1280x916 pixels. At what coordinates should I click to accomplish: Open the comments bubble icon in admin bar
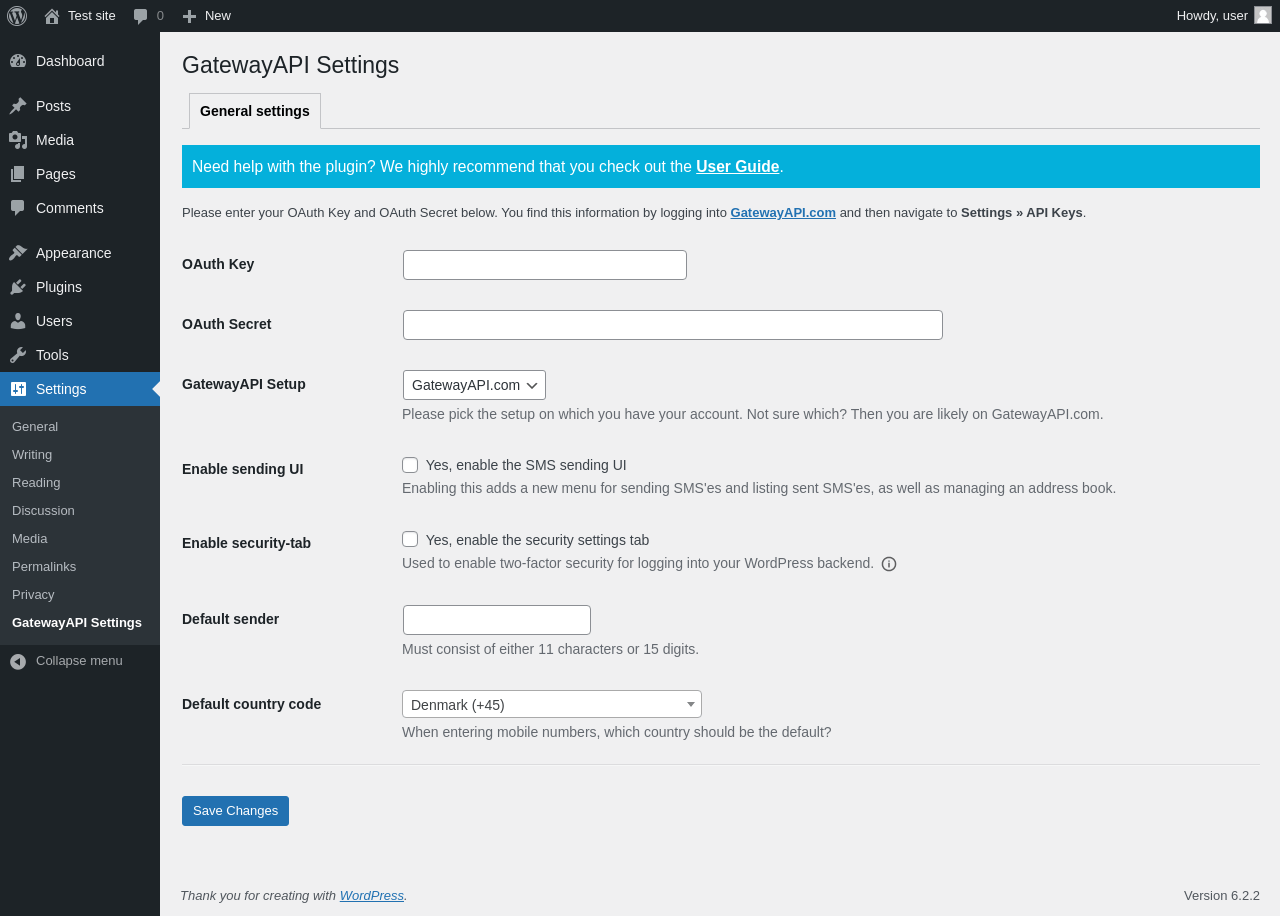click(x=141, y=16)
